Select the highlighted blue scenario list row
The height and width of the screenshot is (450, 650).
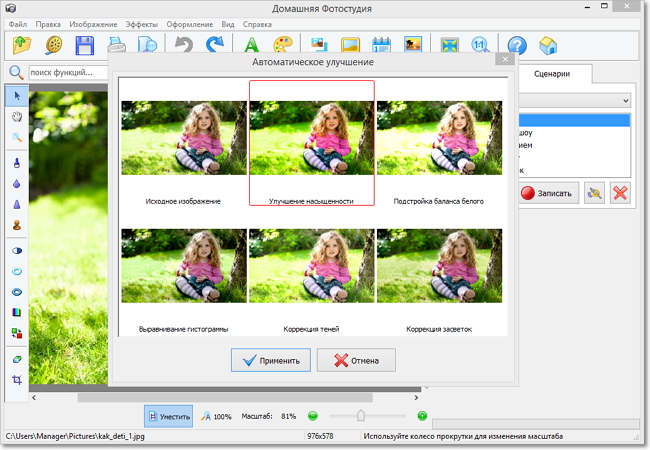[575, 120]
